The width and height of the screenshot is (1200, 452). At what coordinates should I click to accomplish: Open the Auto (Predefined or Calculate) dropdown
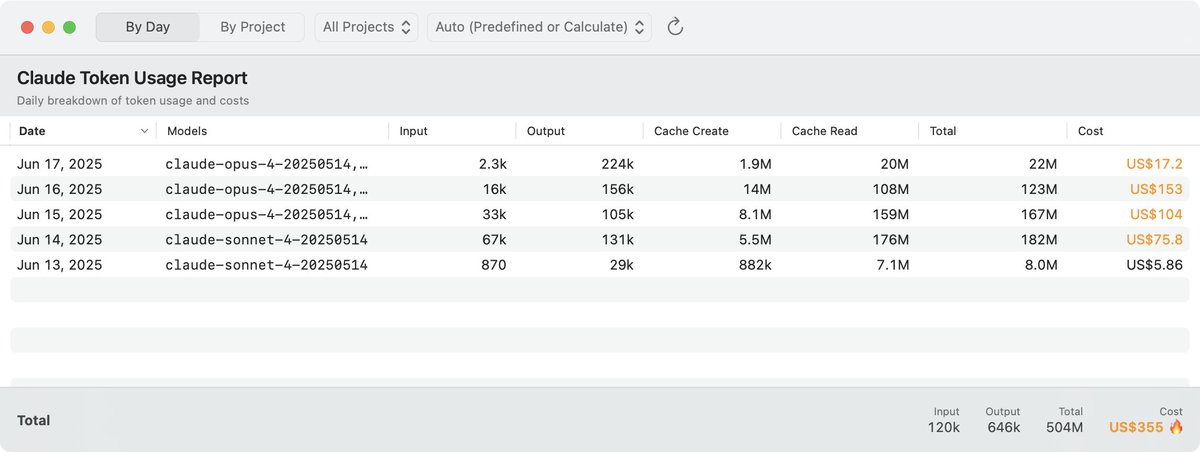pos(539,27)
